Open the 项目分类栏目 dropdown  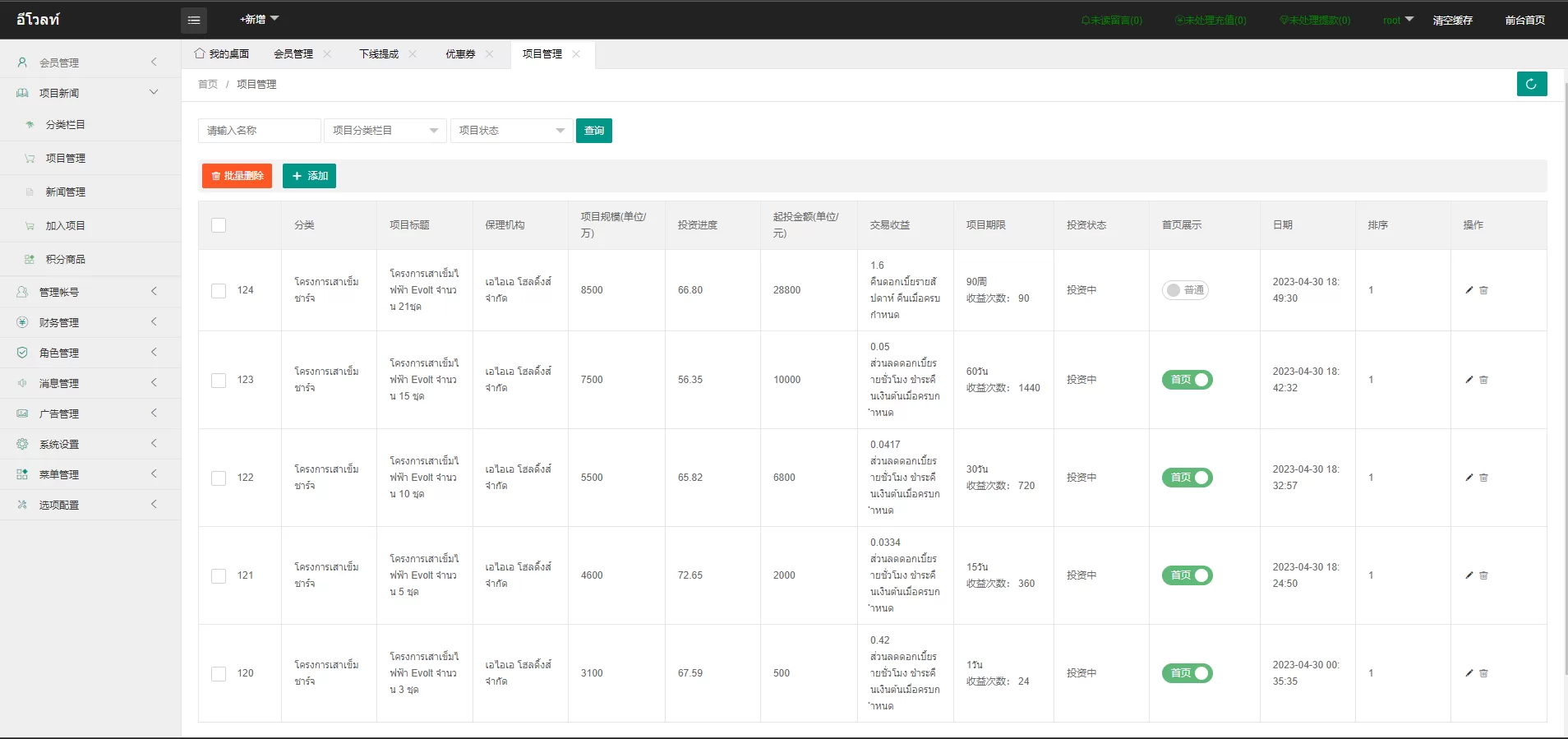tap(385, 131)
